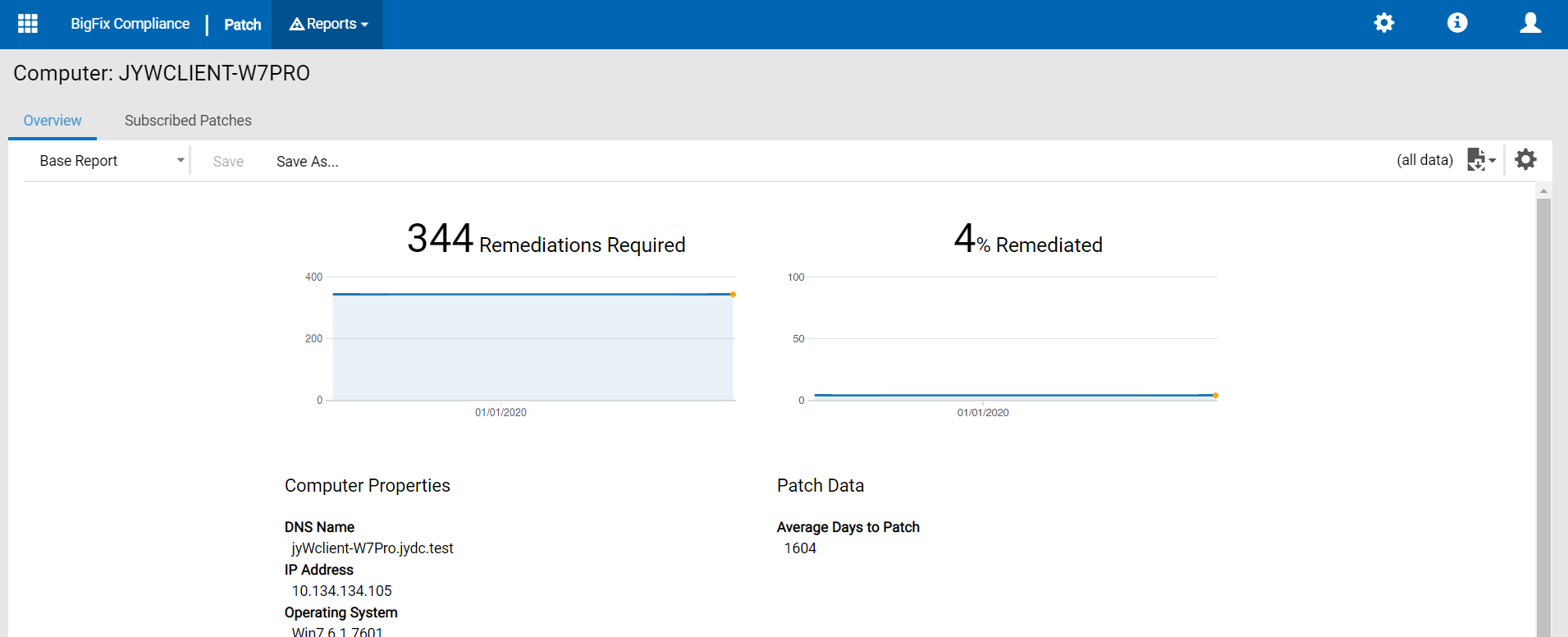This screenshot has height=637, width=1568.
Task: Click orange data point on Remediated chart
Action: (x=1215, y=396)
